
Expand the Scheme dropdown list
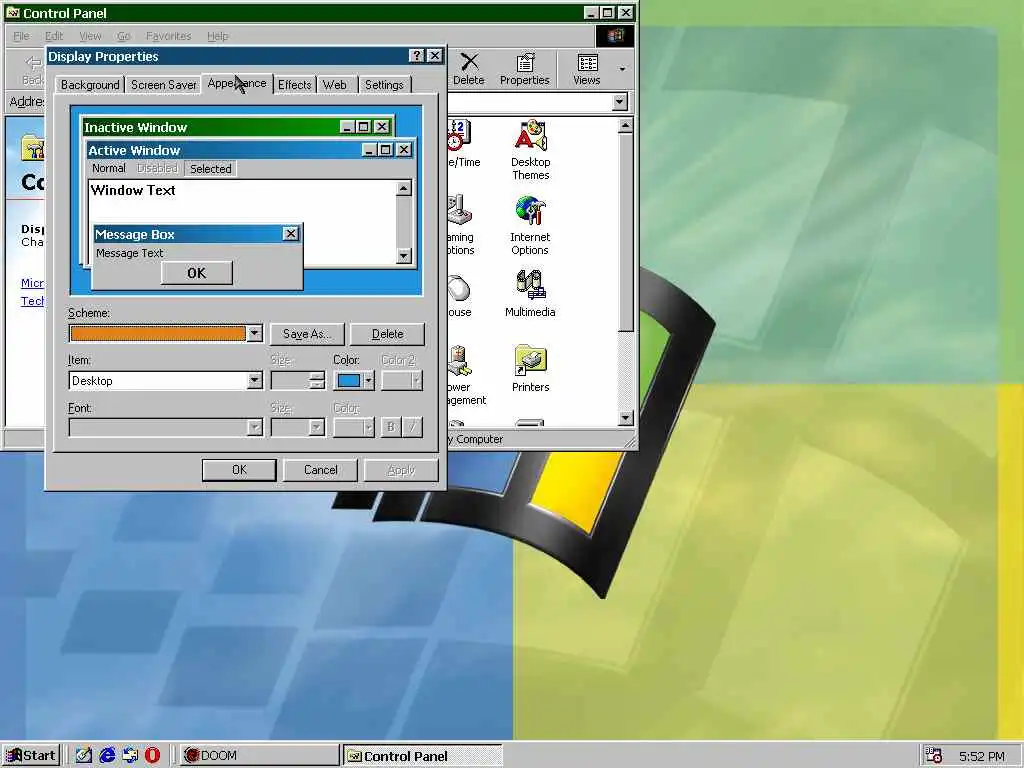(255, 334)
